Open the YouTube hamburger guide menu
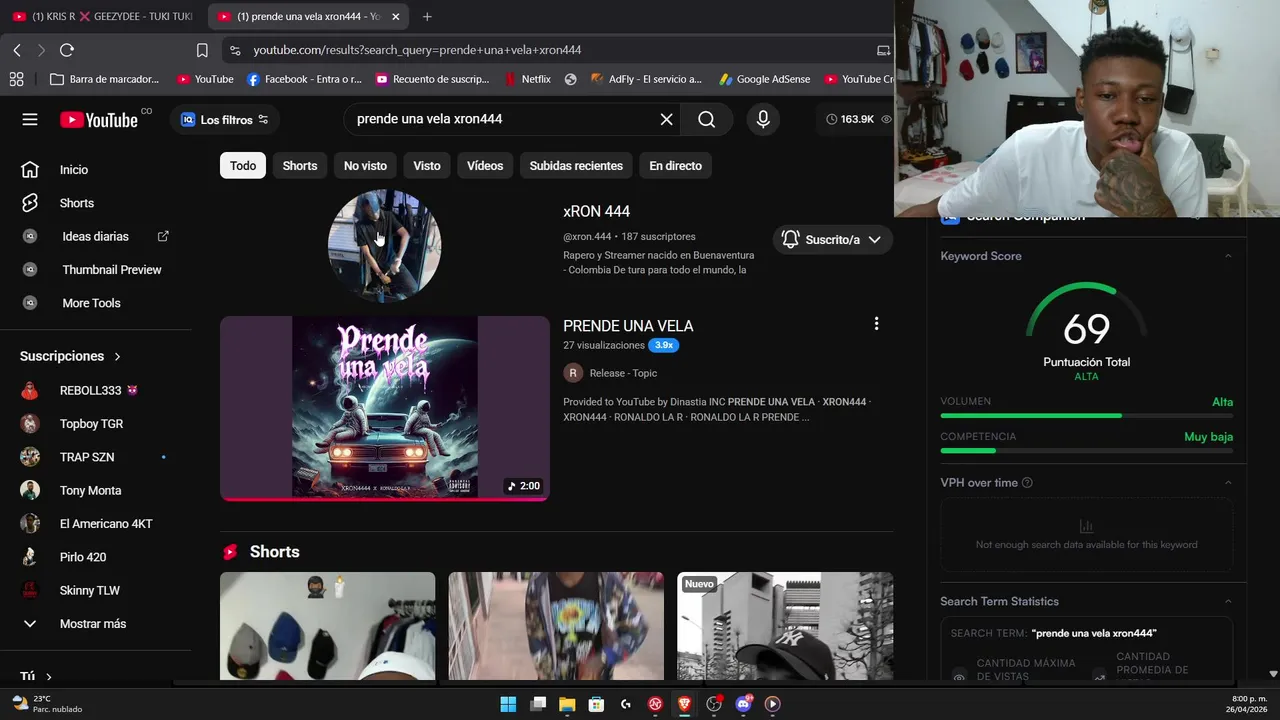The width and height of the screenshot is (1280, 720). point(30,119)
